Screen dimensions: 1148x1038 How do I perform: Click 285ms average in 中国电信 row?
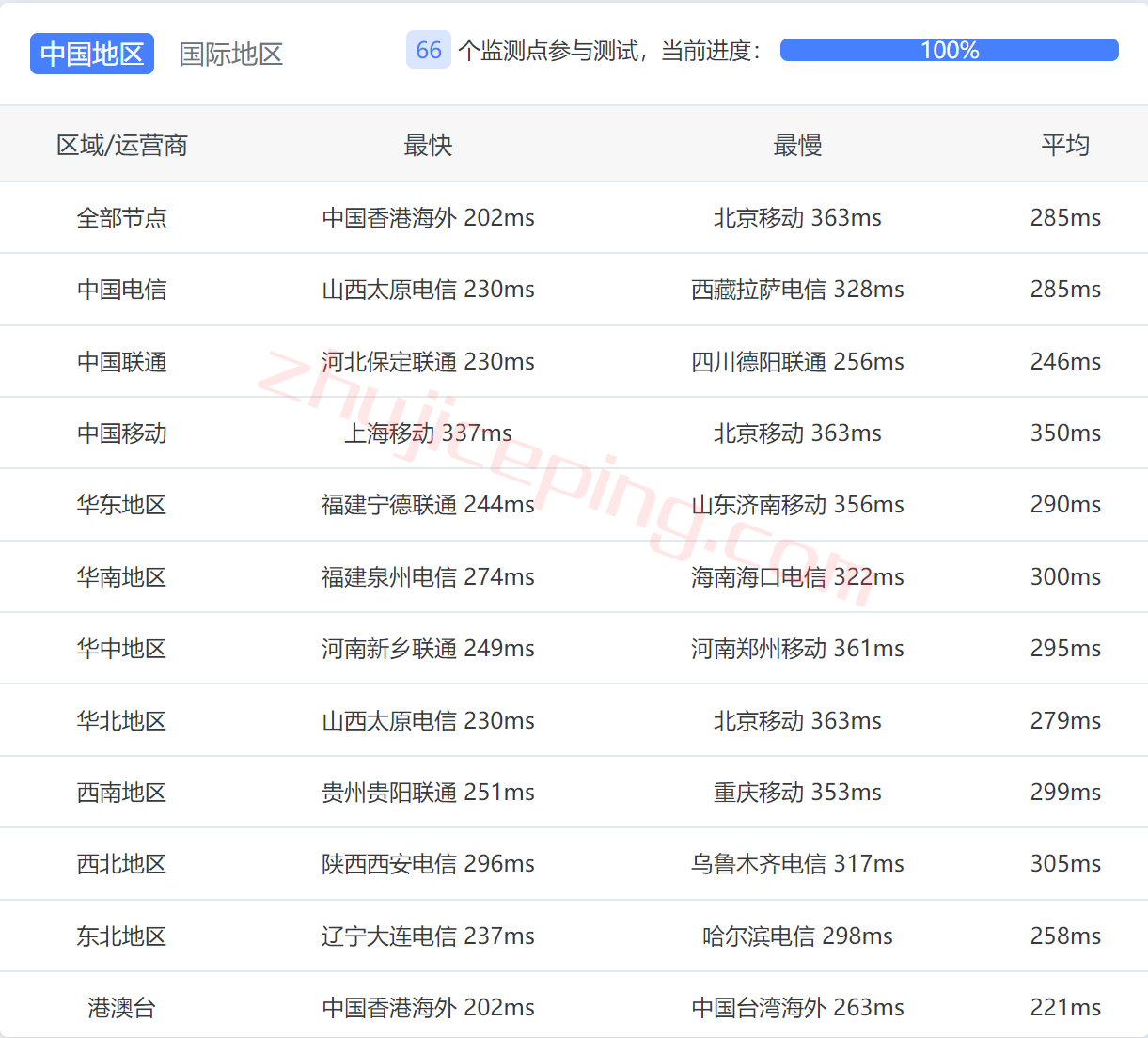tap(1065, 290)
